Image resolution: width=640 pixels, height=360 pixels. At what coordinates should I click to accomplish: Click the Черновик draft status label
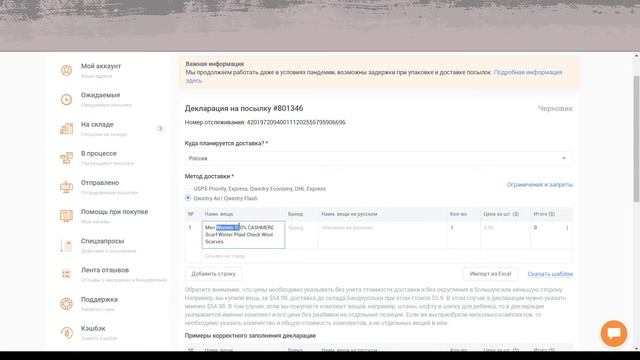[x=555, y=109]
